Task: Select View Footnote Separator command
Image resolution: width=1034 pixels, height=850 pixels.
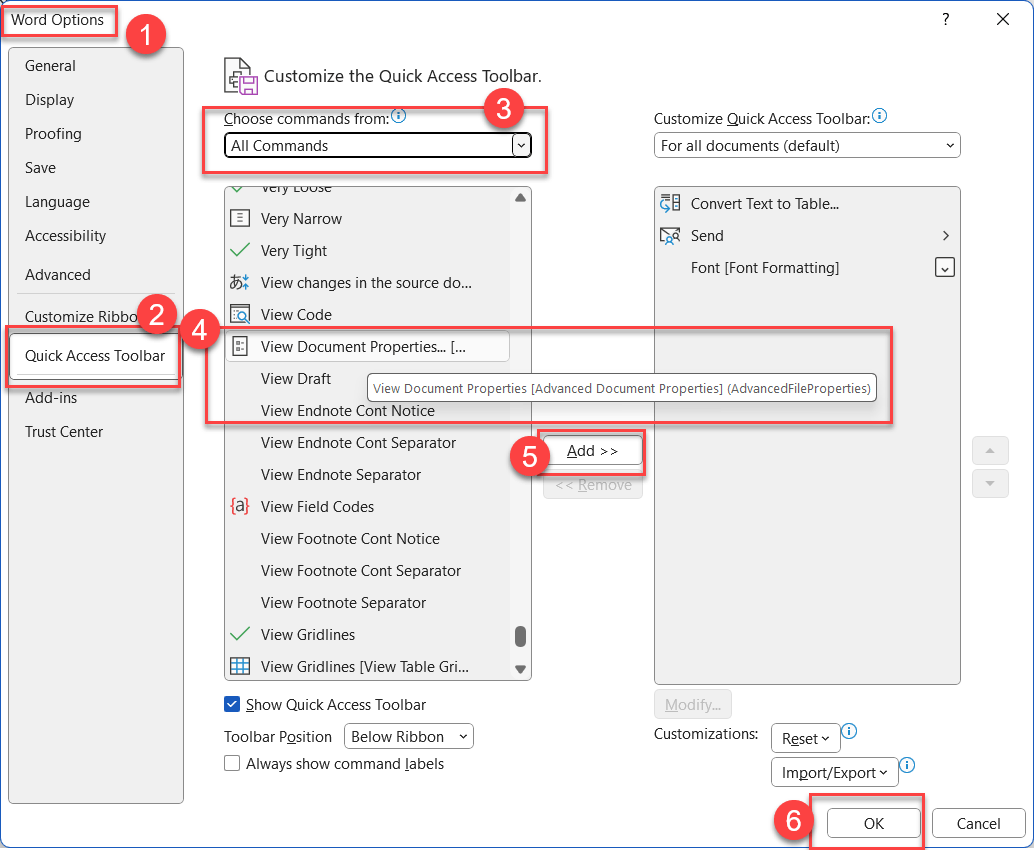Action: 367,603
